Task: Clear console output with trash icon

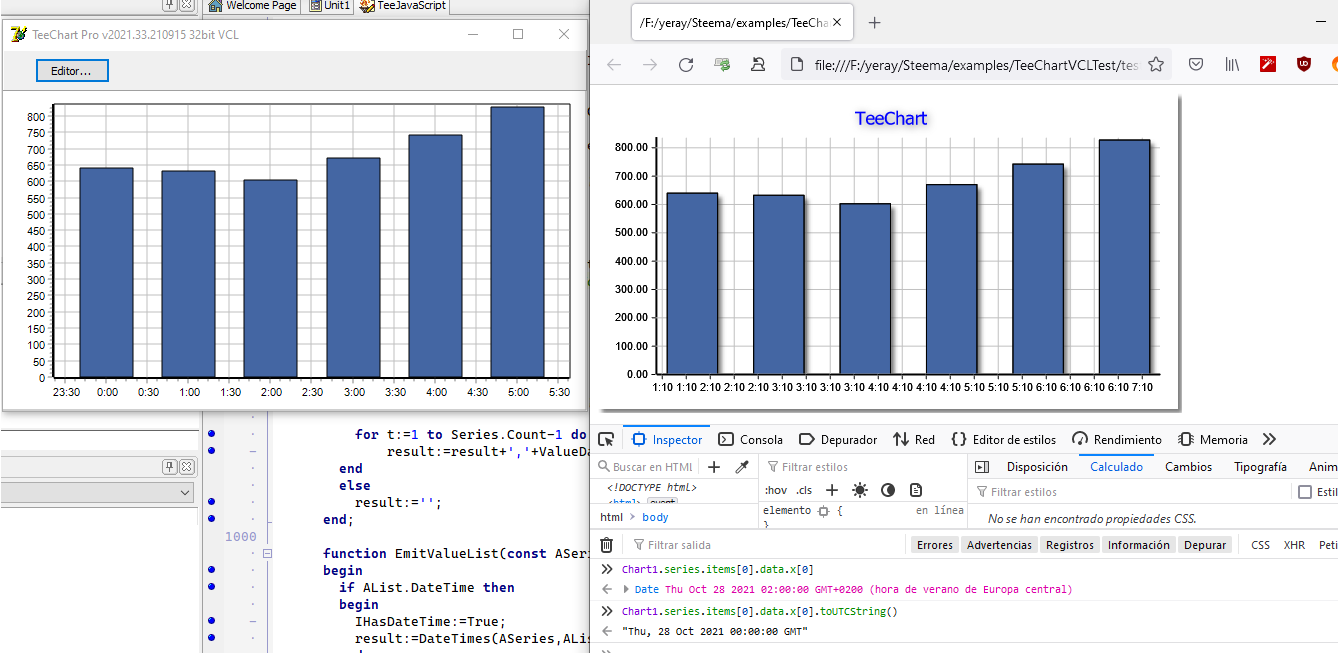Action: click(x=606, y=545)
